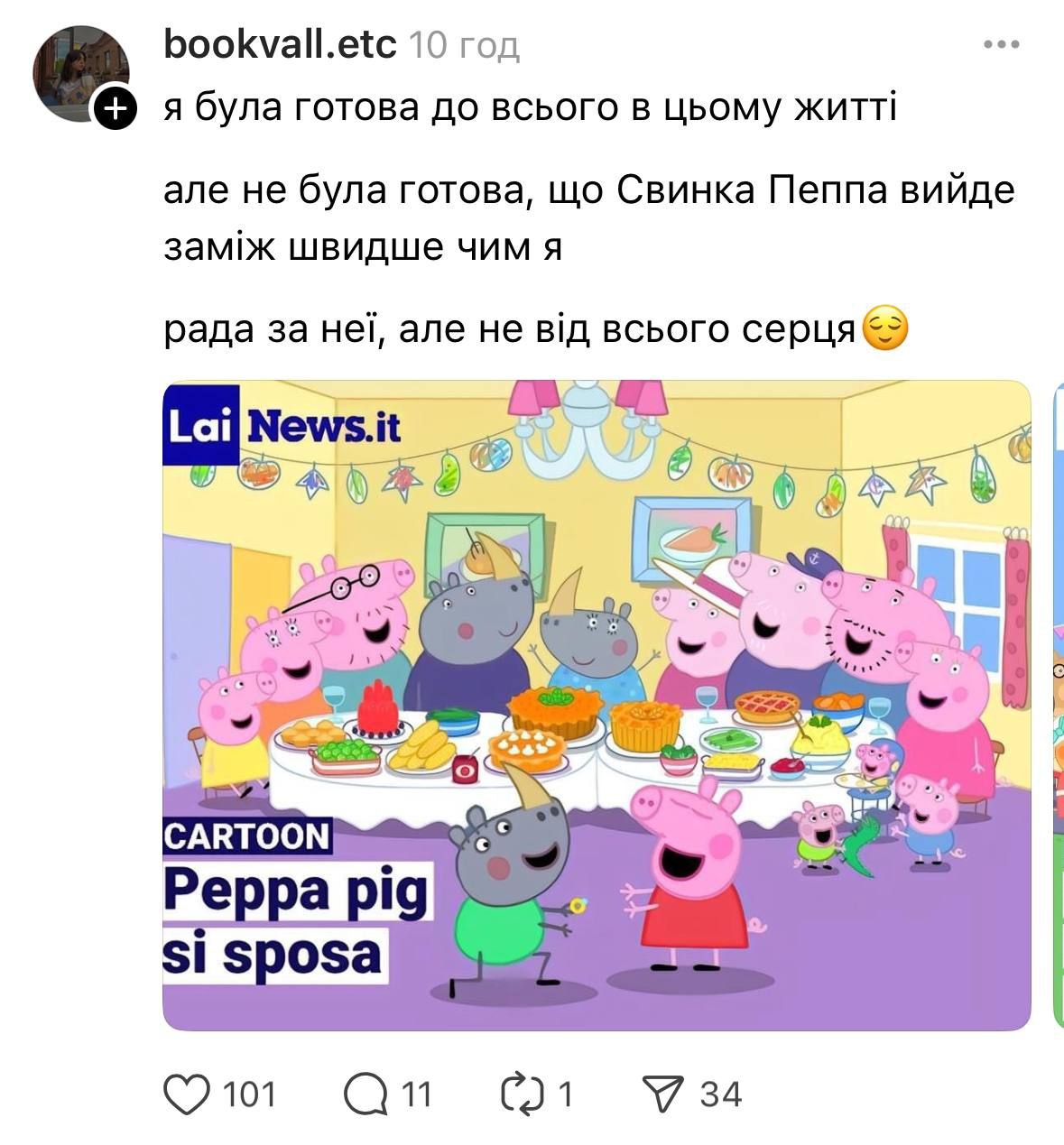Open comments via the speech bubble icon
This screenshot has width=1064, height=1145.
coord(366,1094)
